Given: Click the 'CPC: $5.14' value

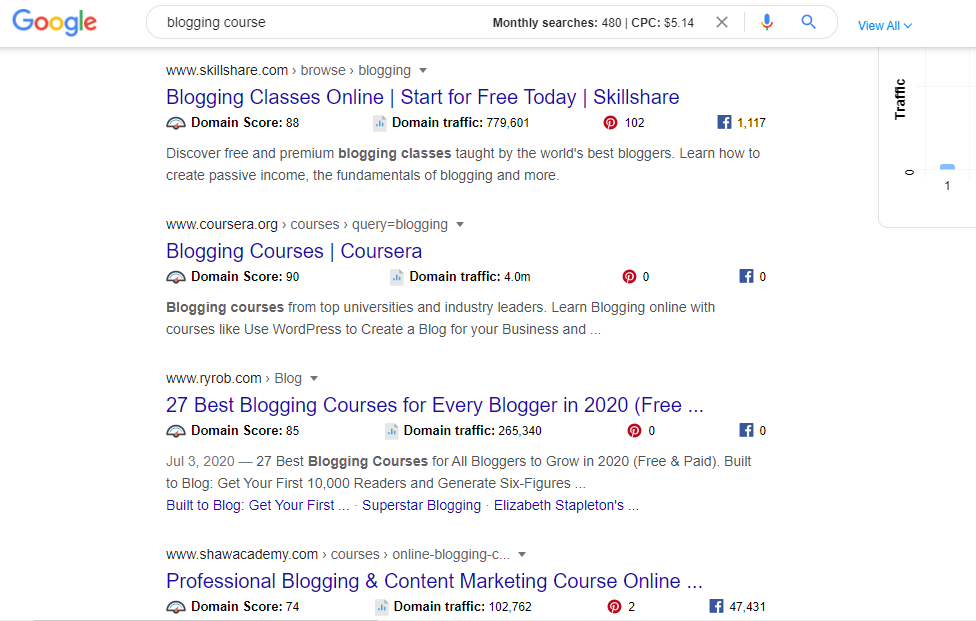Looking at the screenshot, I should tap(662, 23).
